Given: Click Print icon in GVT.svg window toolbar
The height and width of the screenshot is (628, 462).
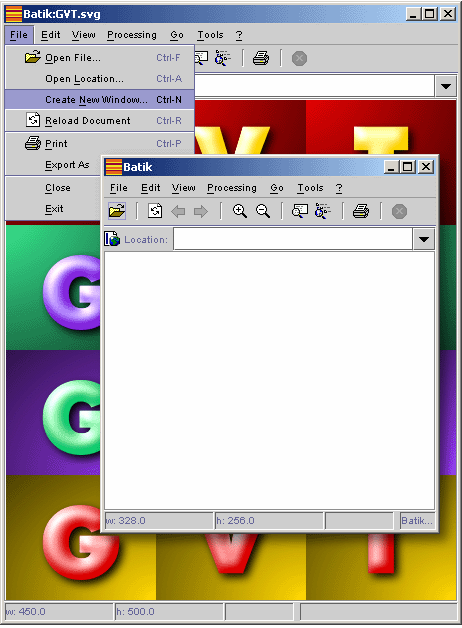Looking at the screenshot, I should pyautogui.click(x=261, y=58).
